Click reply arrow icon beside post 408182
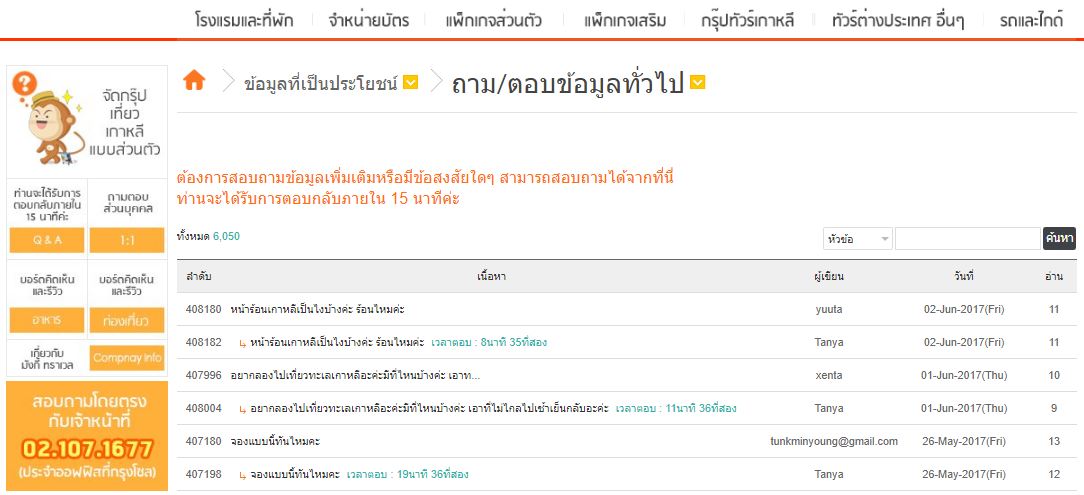The image size is (1084, 495). [x=242, y=343]
